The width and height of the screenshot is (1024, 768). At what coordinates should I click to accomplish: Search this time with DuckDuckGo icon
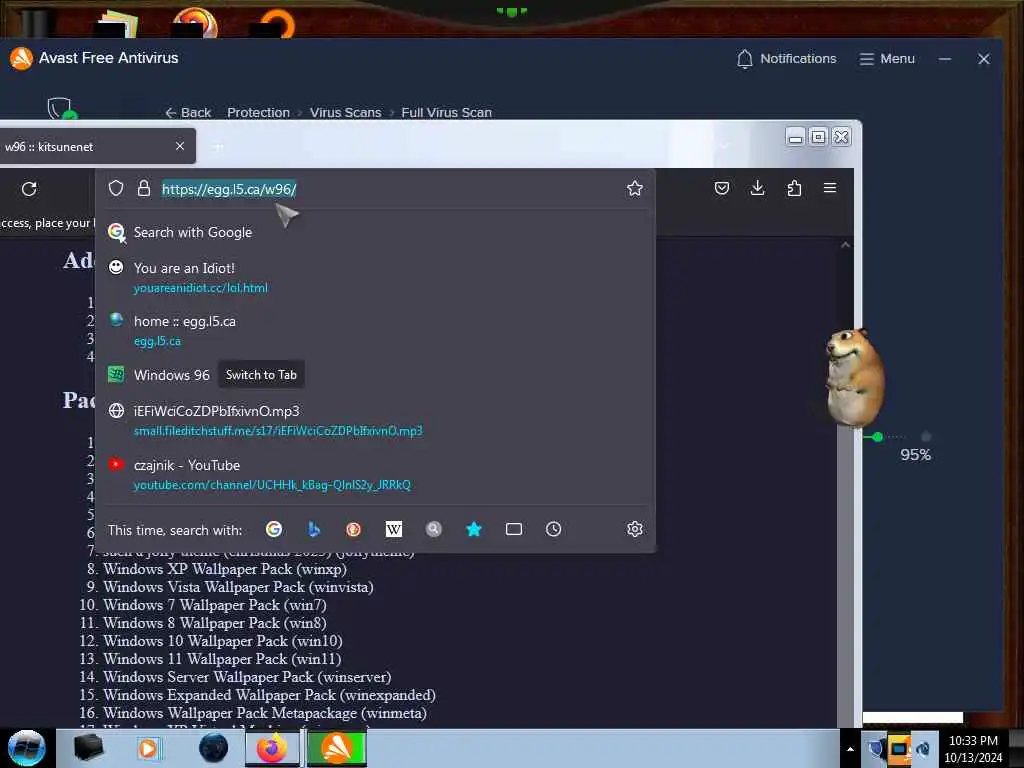pos(353,529)
